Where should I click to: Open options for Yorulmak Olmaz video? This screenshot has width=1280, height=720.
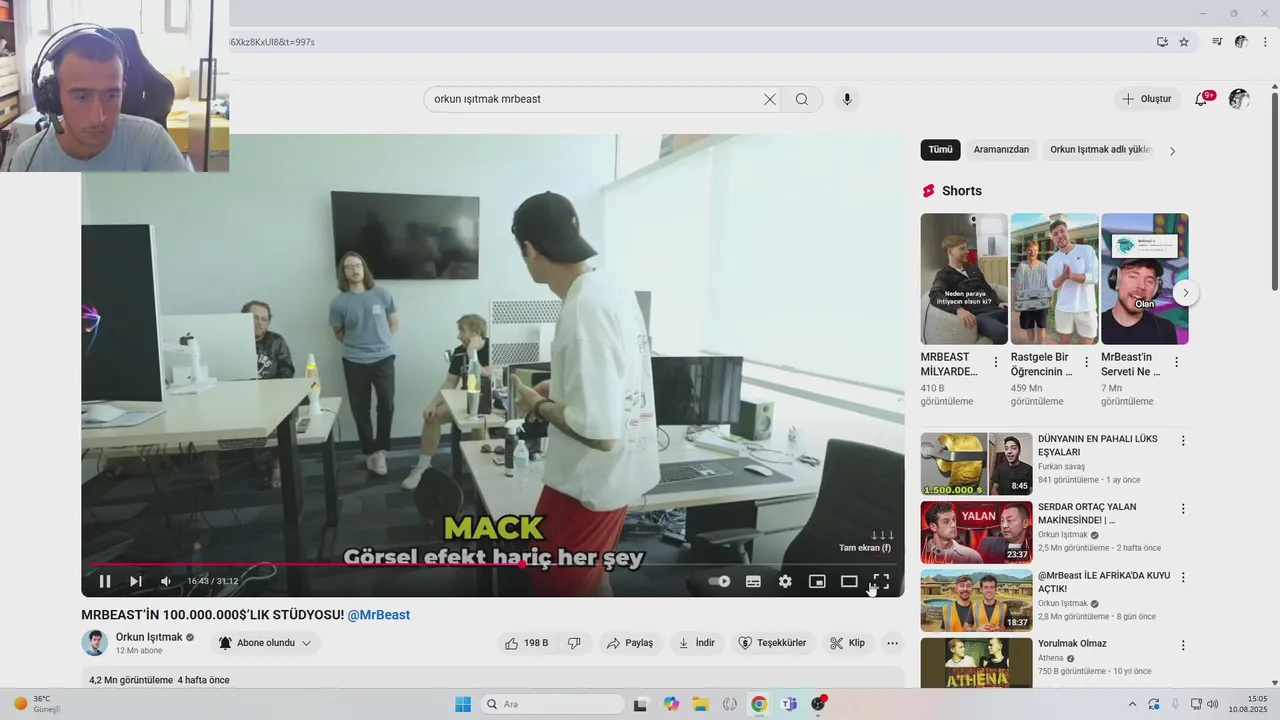coord(1183,646)
